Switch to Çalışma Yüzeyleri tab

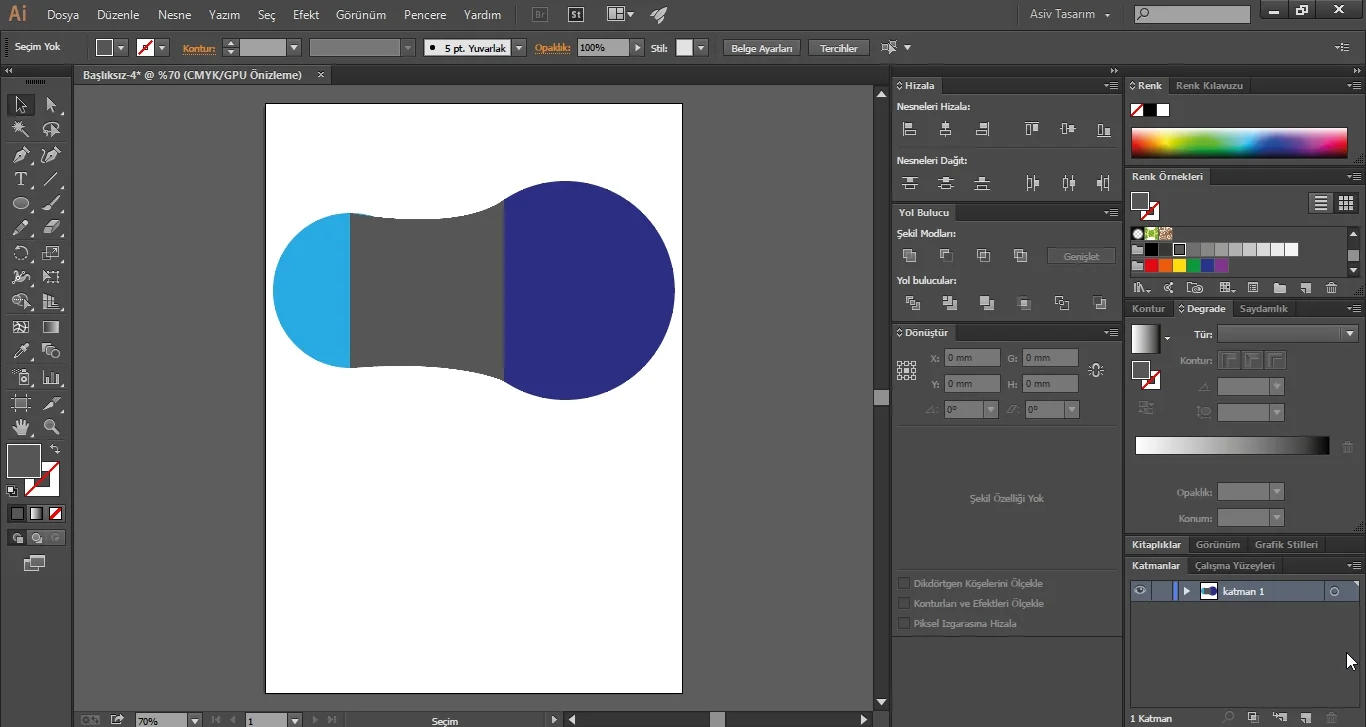pyautogui.click(x=1234, y=566)
